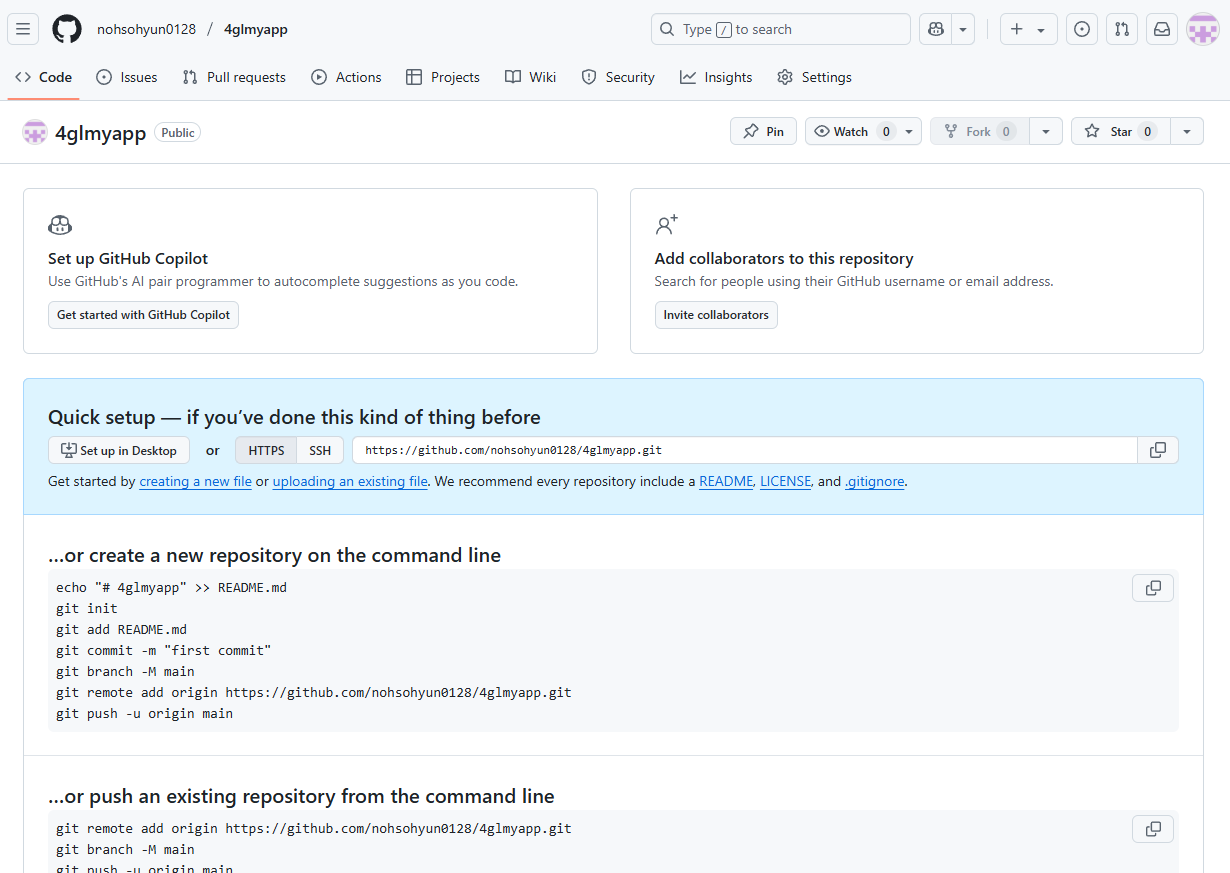Open the Pull requests tab
The height and width of the screenshot is (873, 1230).
pyautogui.click(x=234, y=77)
